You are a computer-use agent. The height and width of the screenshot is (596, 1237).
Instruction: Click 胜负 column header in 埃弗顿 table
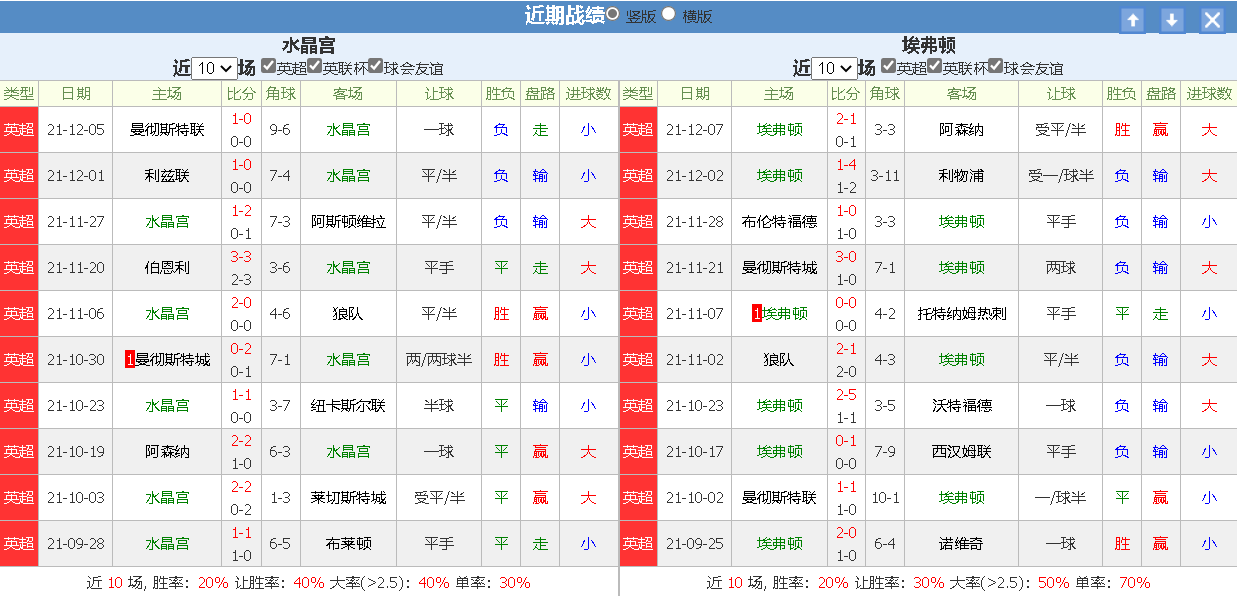coord(1122,94)
